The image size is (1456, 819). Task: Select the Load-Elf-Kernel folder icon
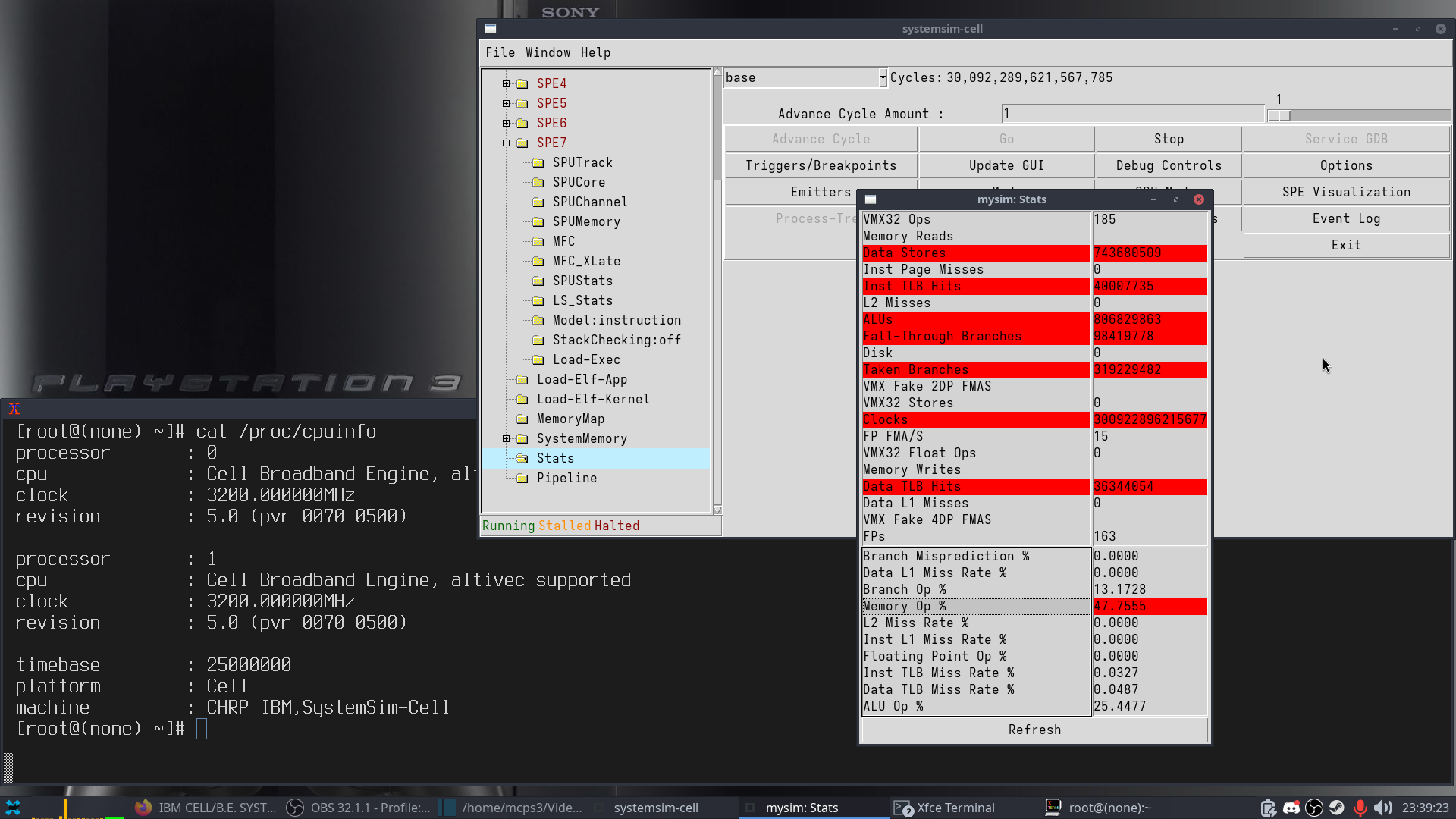[x=522, y=399]
